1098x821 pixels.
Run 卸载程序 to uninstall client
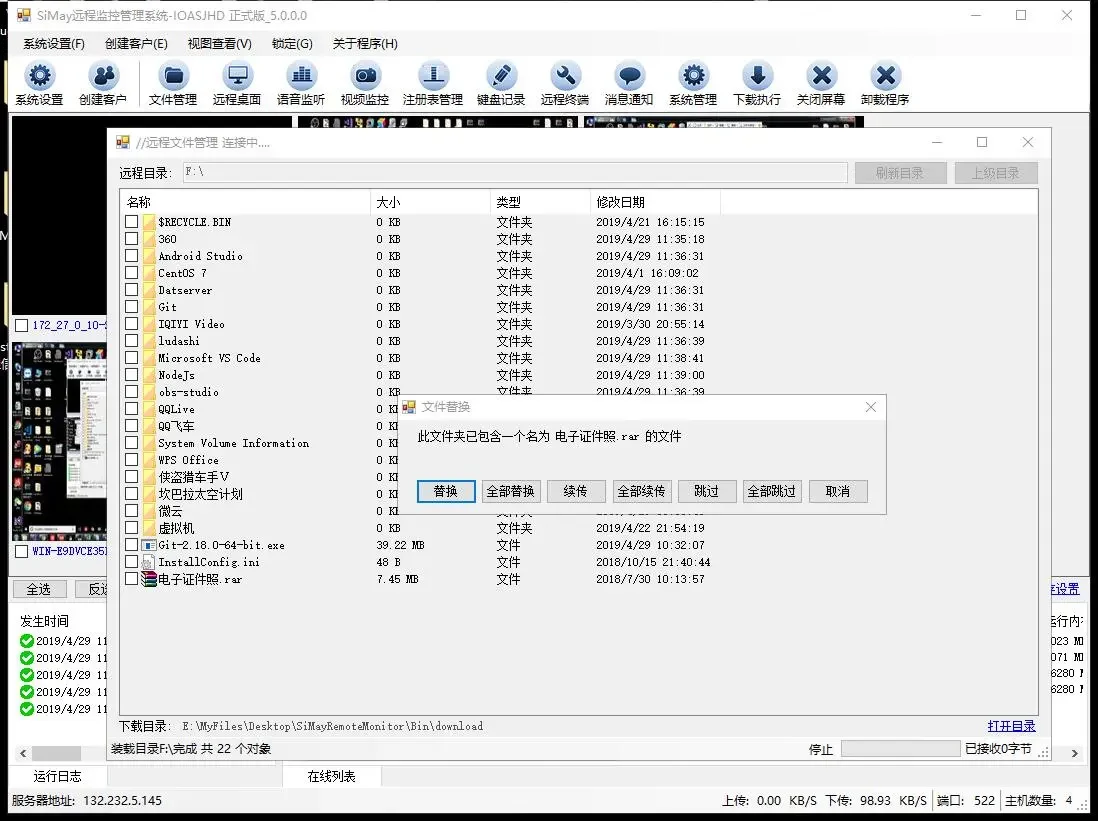coord(886,82)
